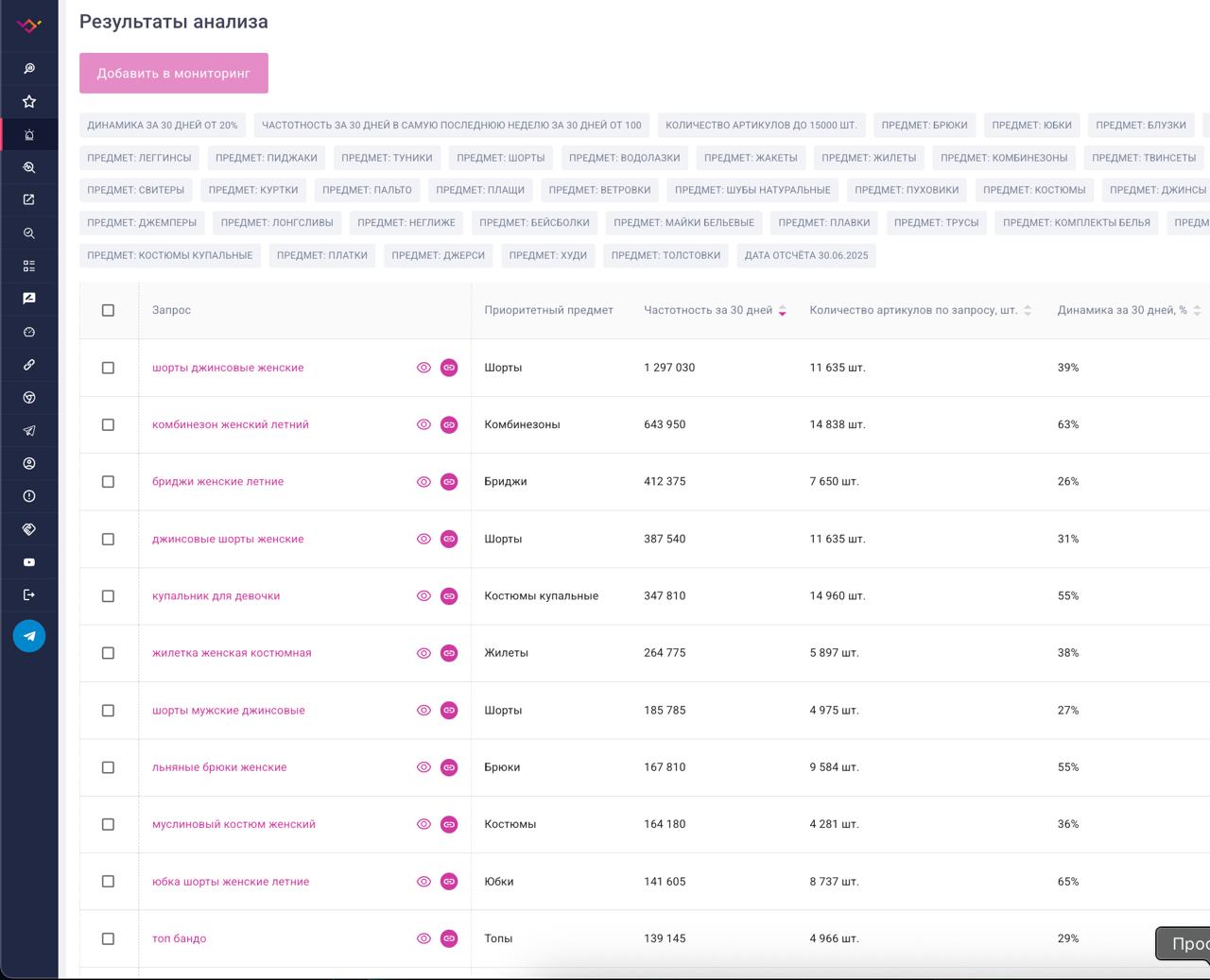Click the 'Добавить в мониторинг' button
Screen dimensions: 1210x980
click(x=174, y=73)
